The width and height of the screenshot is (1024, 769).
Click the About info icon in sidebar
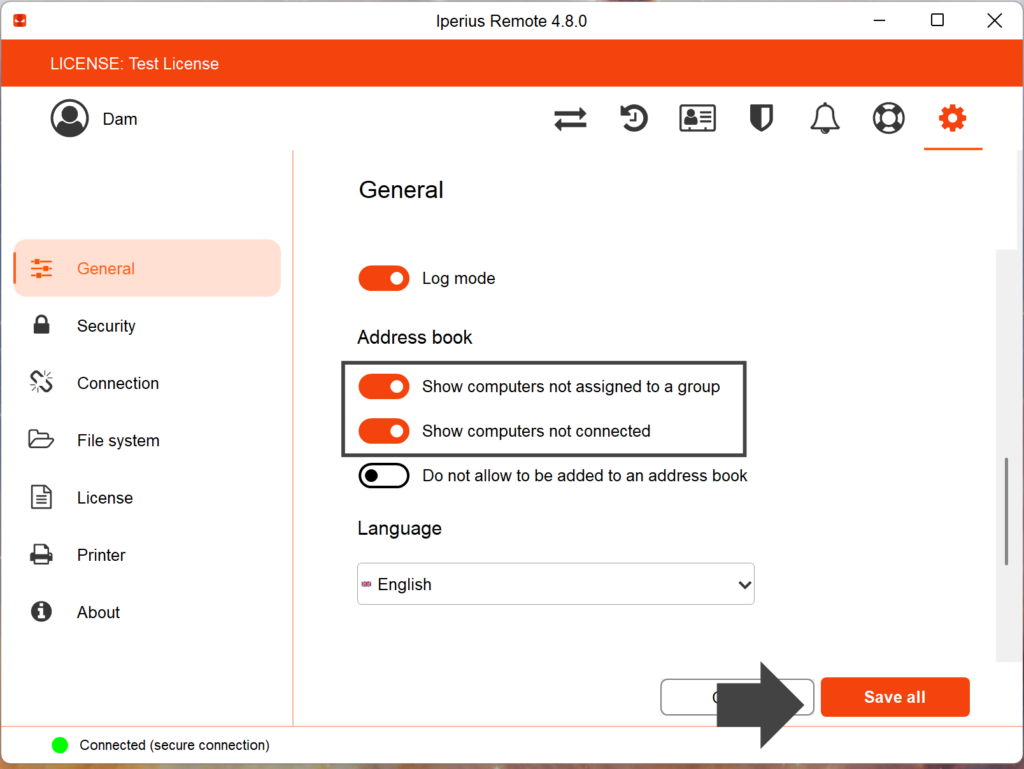click(41, 612)
